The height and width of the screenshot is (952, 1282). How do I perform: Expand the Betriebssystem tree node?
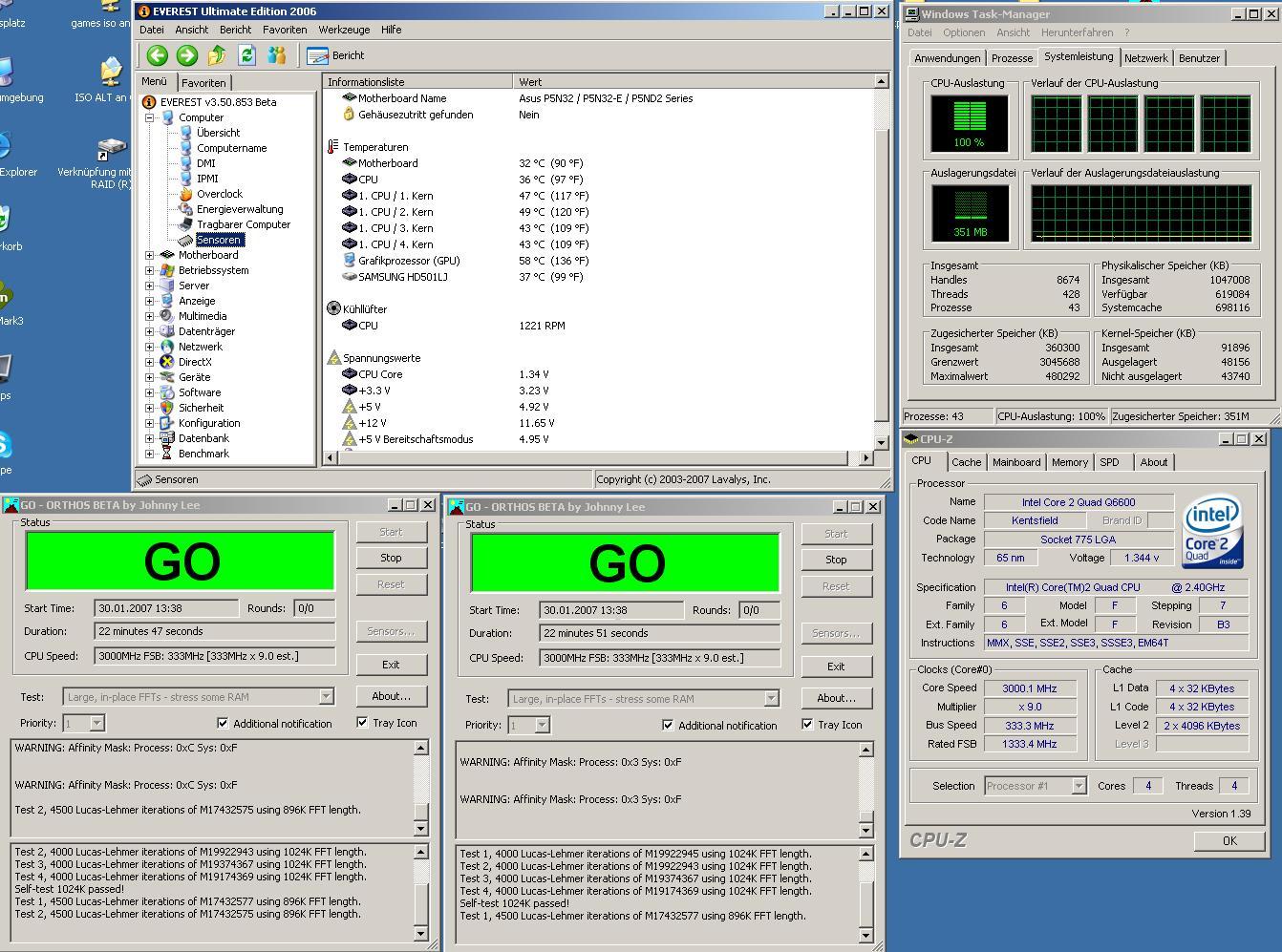point(149,270)
